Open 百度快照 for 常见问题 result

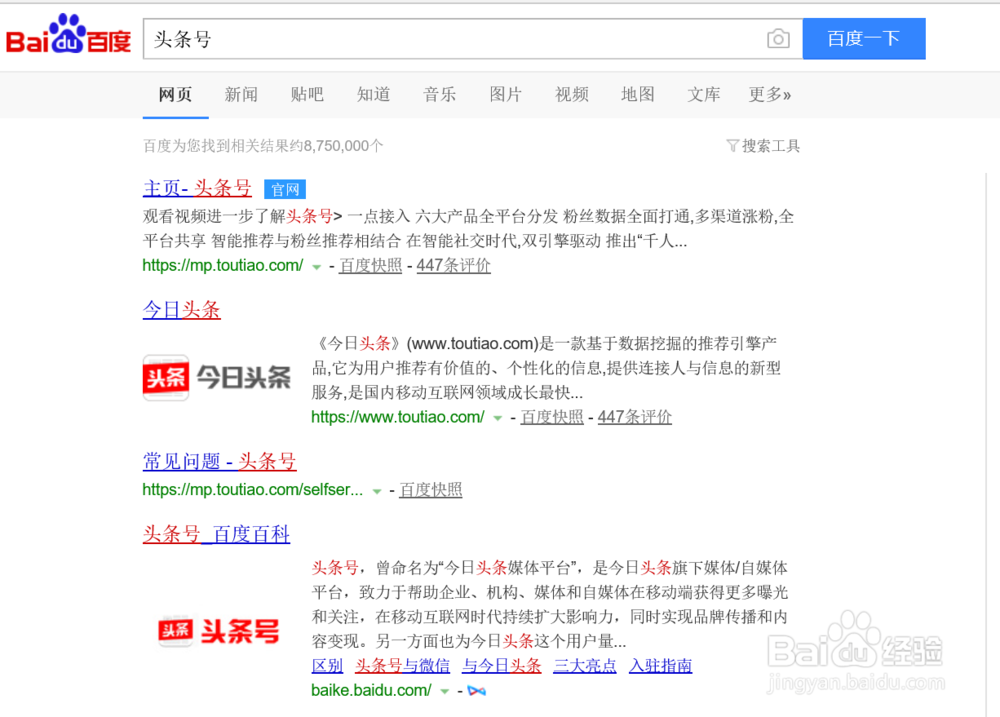click(430, 490)
